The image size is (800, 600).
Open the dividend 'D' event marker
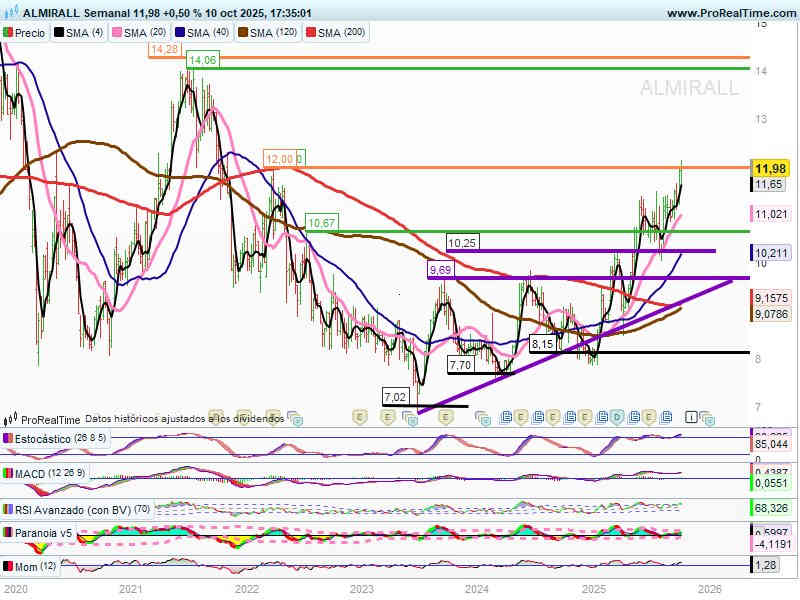pyautogui.click(x=617, y=416)
